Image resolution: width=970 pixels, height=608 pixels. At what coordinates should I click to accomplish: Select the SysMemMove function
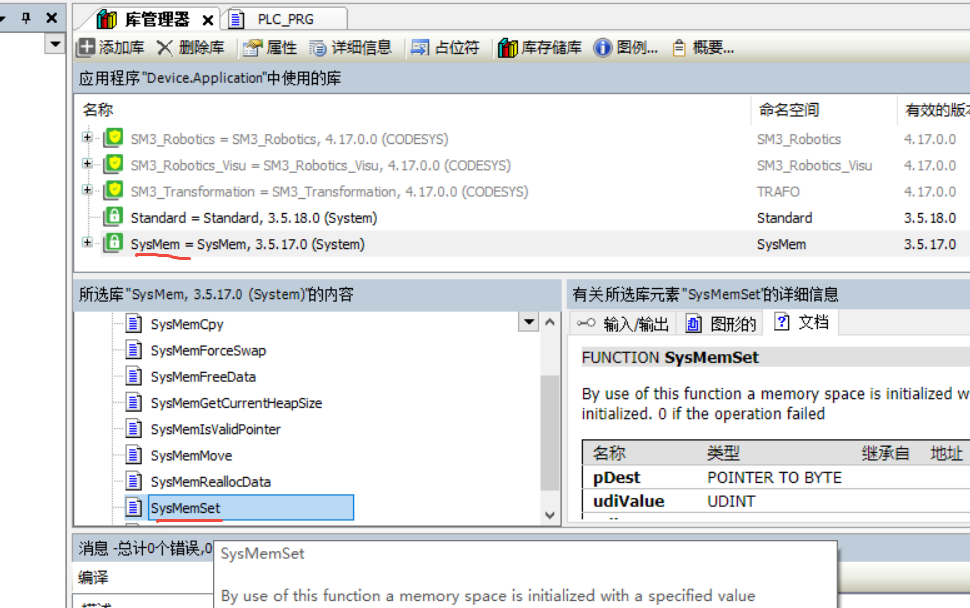point(191,456)
